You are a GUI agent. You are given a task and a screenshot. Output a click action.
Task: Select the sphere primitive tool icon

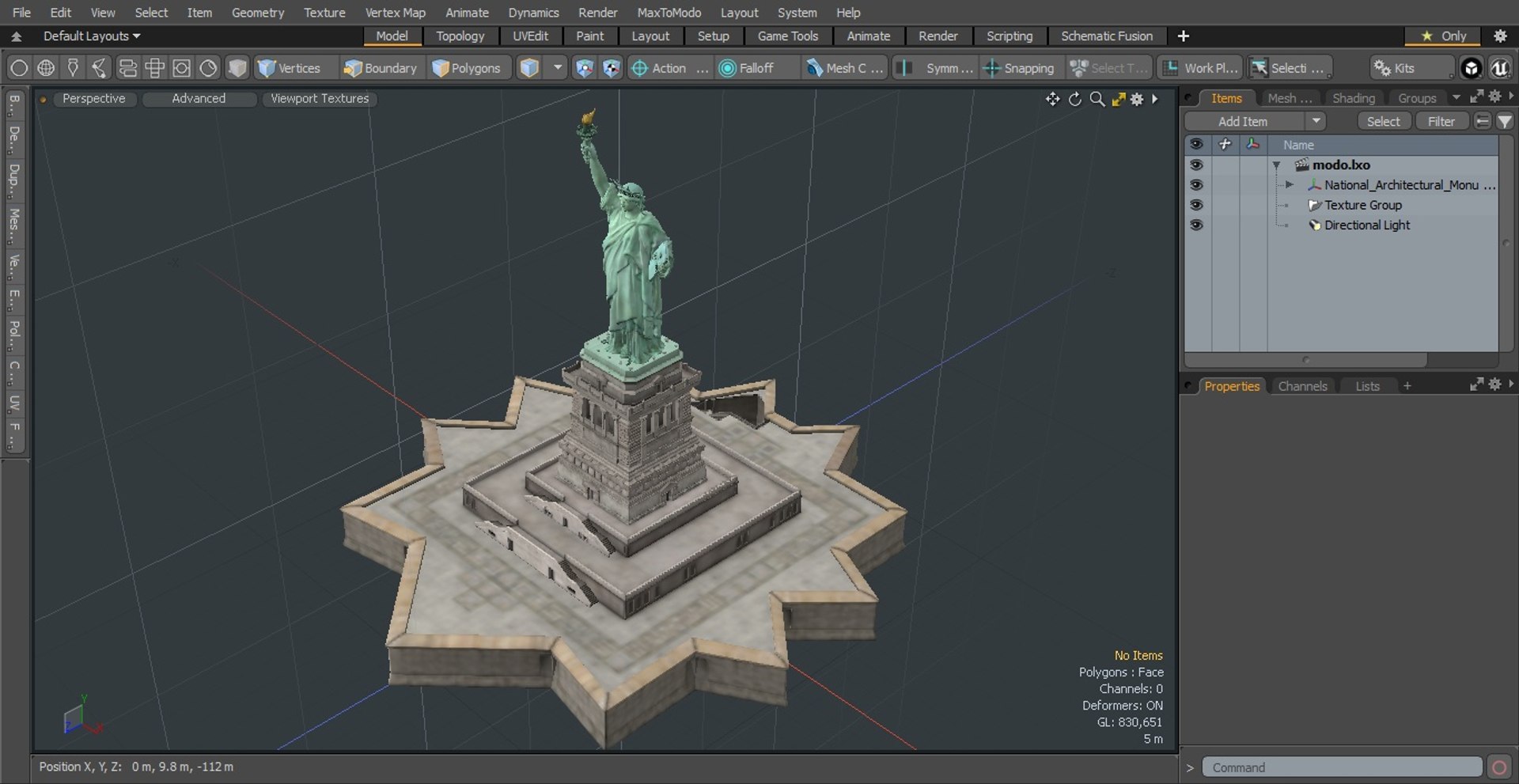pyautogui.click(x=19, y=68)
